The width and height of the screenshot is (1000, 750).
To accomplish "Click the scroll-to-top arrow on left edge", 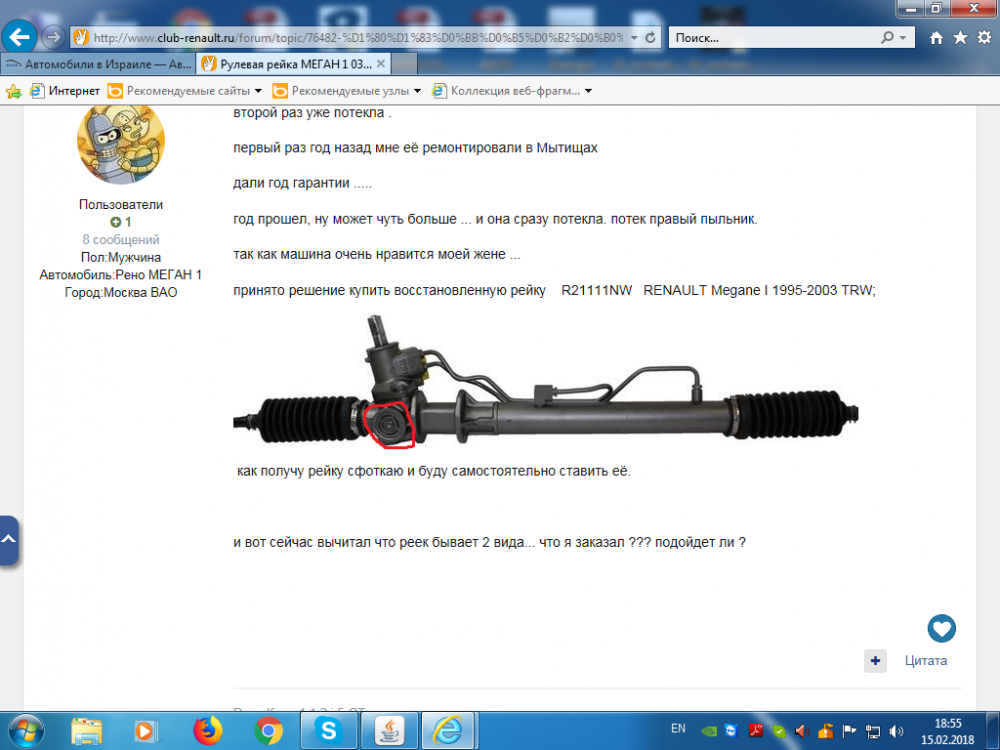I will (x=8, y=540).
